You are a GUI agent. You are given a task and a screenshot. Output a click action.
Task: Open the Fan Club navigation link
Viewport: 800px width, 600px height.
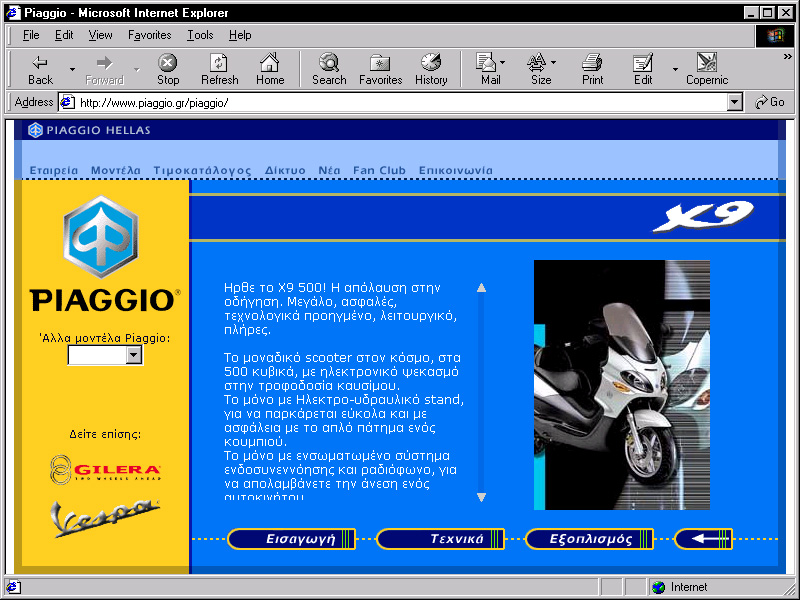379,170
